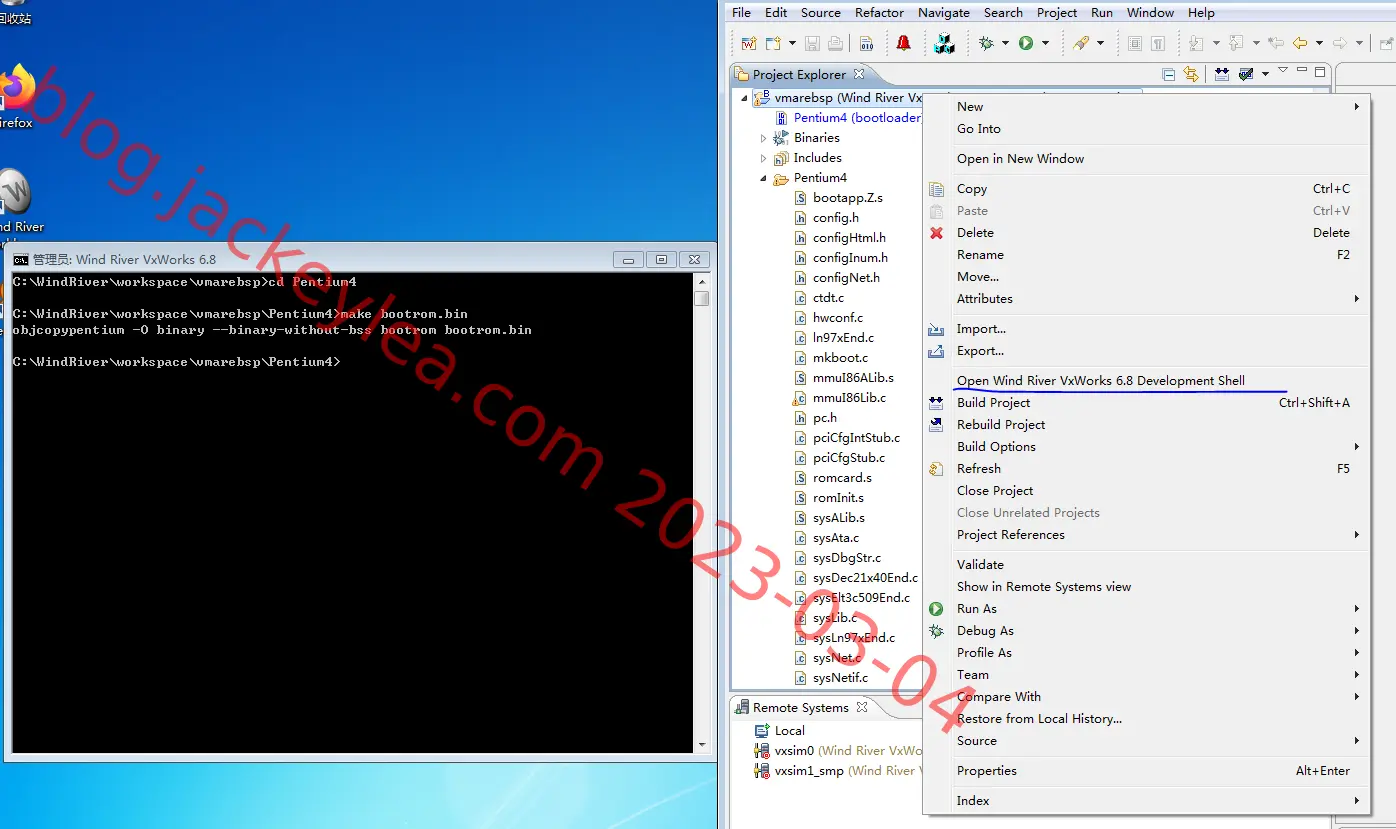Collapse the Pentium4 folder node
This screenshot has height=829, width=1396.
(x=763, y=178)
